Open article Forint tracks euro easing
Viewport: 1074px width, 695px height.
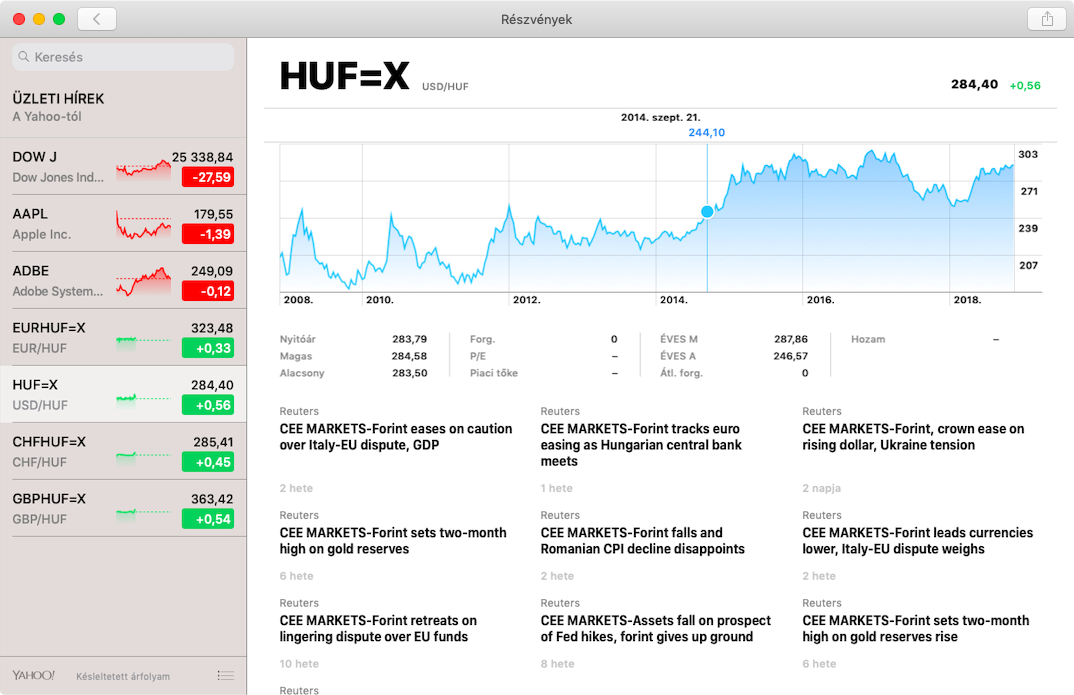pos(641,445)
